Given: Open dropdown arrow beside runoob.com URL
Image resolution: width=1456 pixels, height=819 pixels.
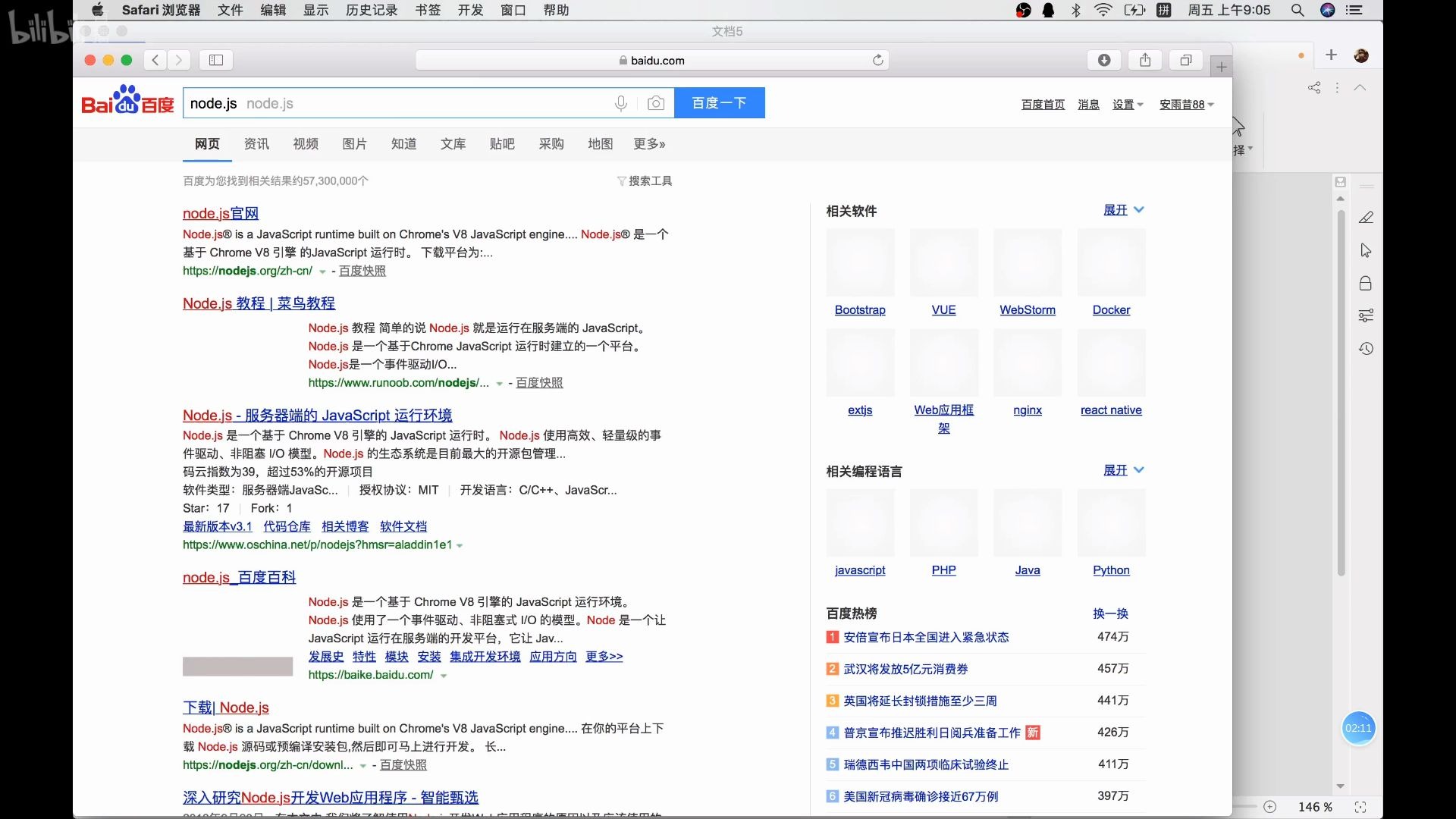Looking at the screenshot, I should pyautogui.click(x=499, y=384).
